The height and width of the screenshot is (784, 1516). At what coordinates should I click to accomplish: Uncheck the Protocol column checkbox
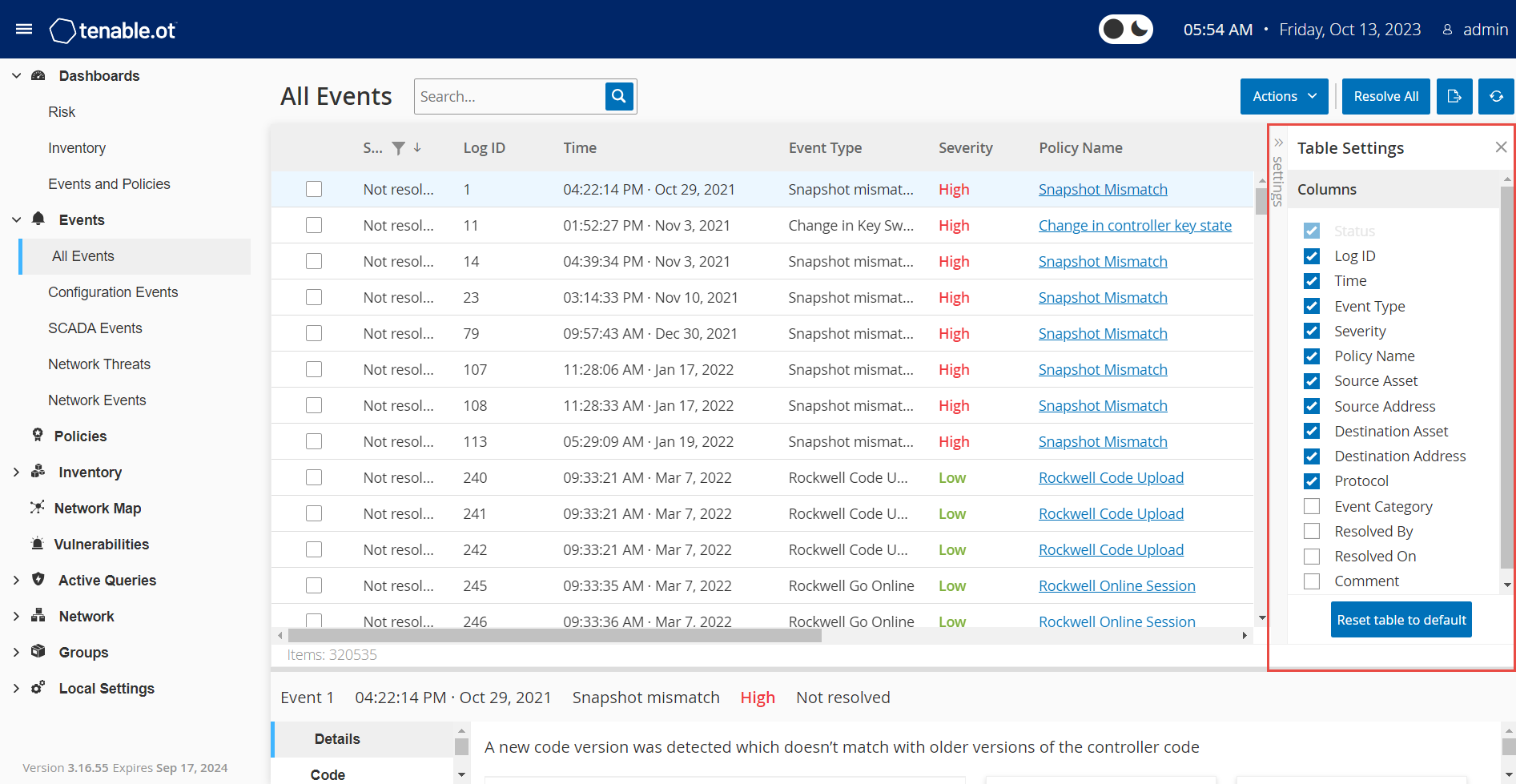click(1312, 481)
